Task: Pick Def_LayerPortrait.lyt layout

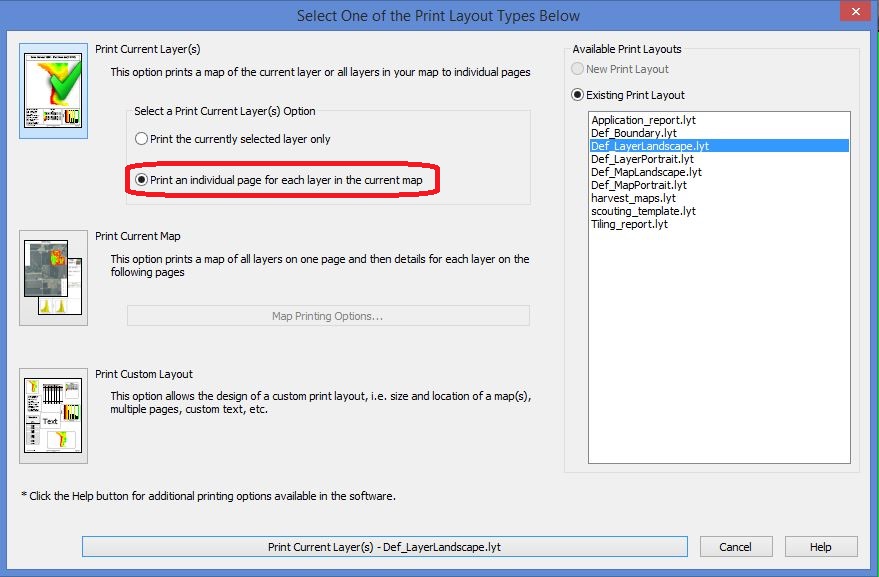Action: [x=642, y=159]
